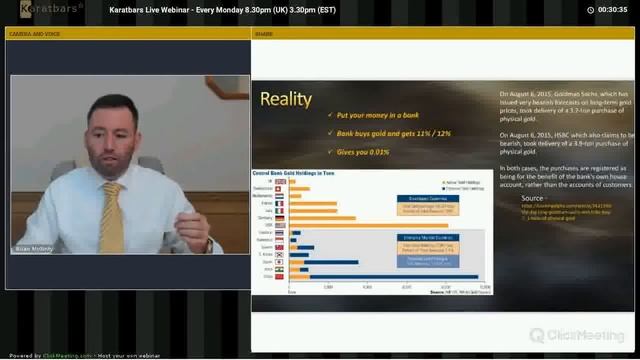Click the Karatbars Live Webinar title text

coord(222,10)
